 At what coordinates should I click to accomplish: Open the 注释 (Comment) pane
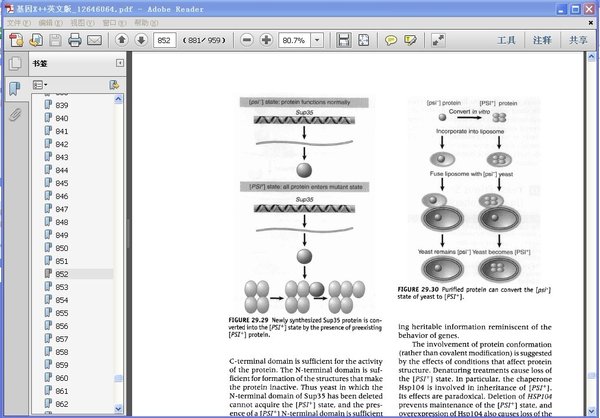[x=542, y=40]
